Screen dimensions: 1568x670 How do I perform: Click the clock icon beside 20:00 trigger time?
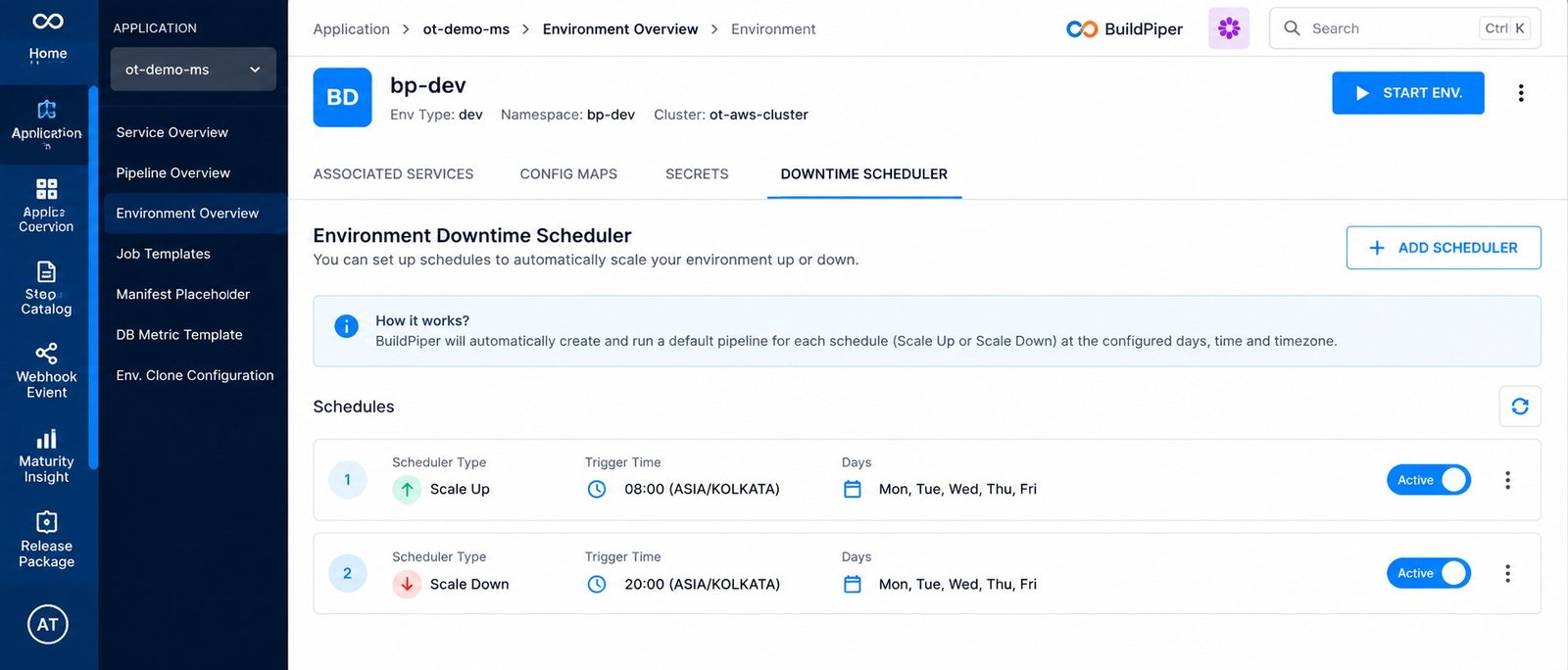596,584
